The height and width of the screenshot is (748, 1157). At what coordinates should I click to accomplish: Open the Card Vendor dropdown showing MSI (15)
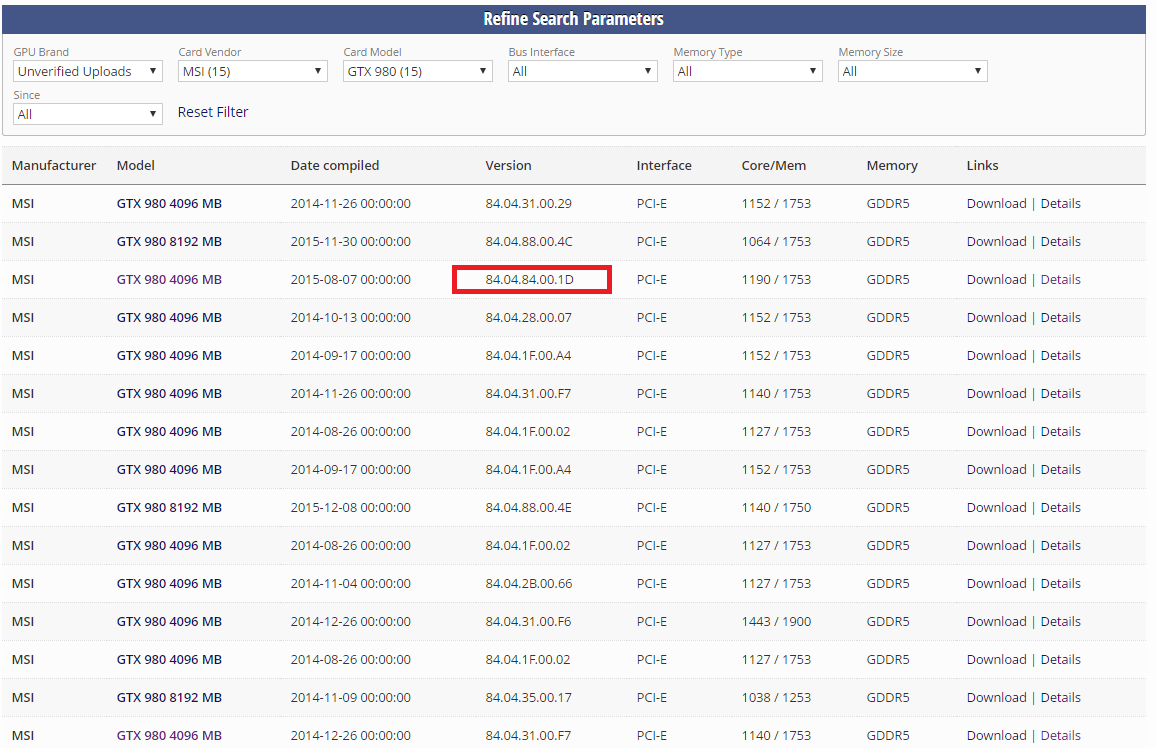pyautogui.click(x=253, y=72)
